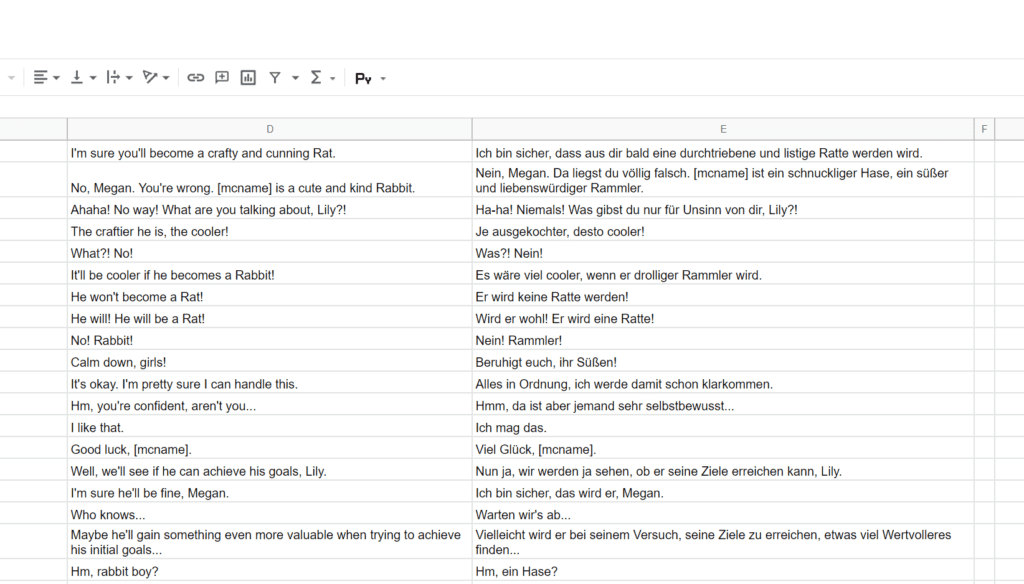Select cell "He won't become a Rat!"
The image size is (1024, 584).
[x=270, y=295]
